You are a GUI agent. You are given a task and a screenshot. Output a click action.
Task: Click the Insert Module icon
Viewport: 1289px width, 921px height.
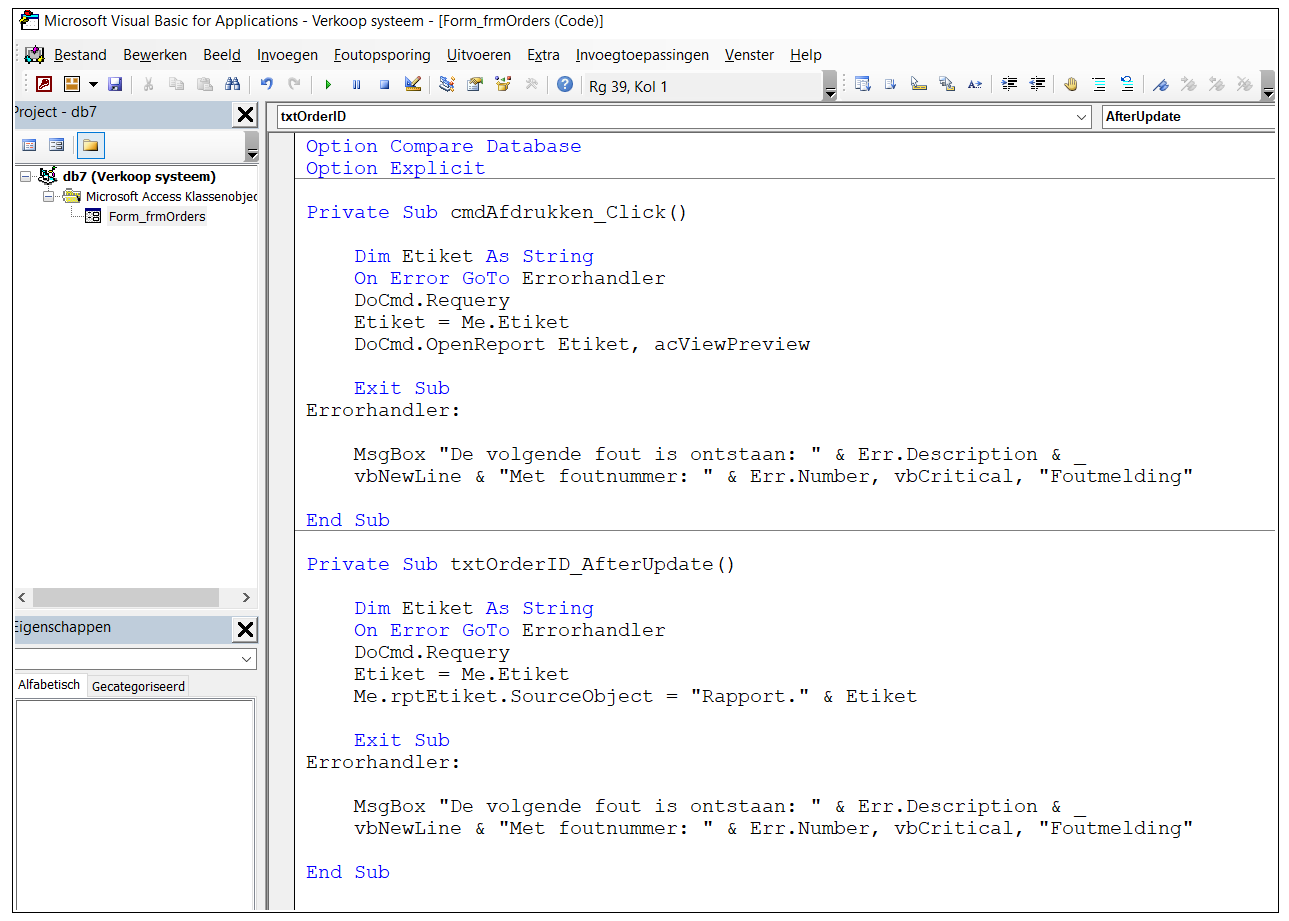pyautogui.click(x=72, y=85)
